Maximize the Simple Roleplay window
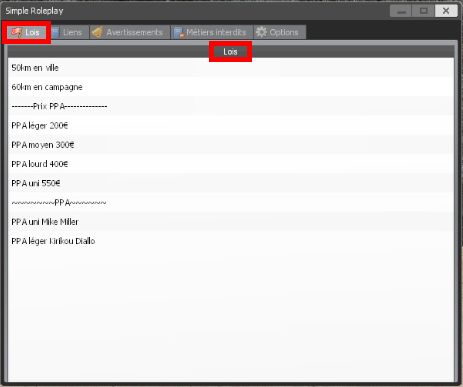The width and height of the screenshot is (463, 387). (x=423, y=11)
